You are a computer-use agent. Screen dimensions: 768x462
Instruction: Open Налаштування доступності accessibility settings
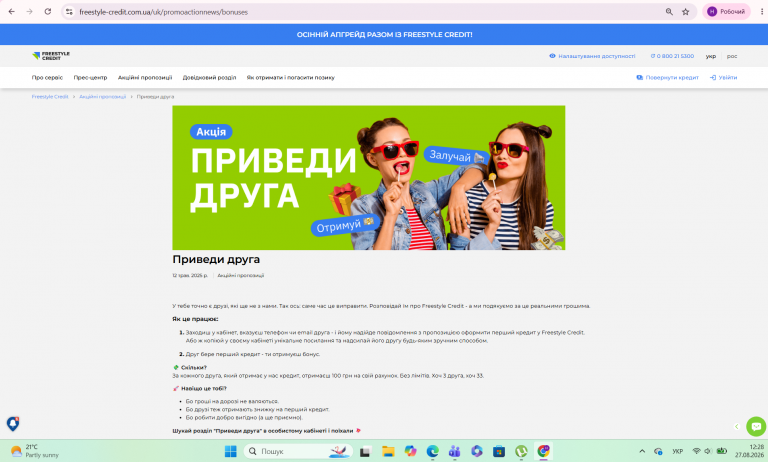click(592, 56)
